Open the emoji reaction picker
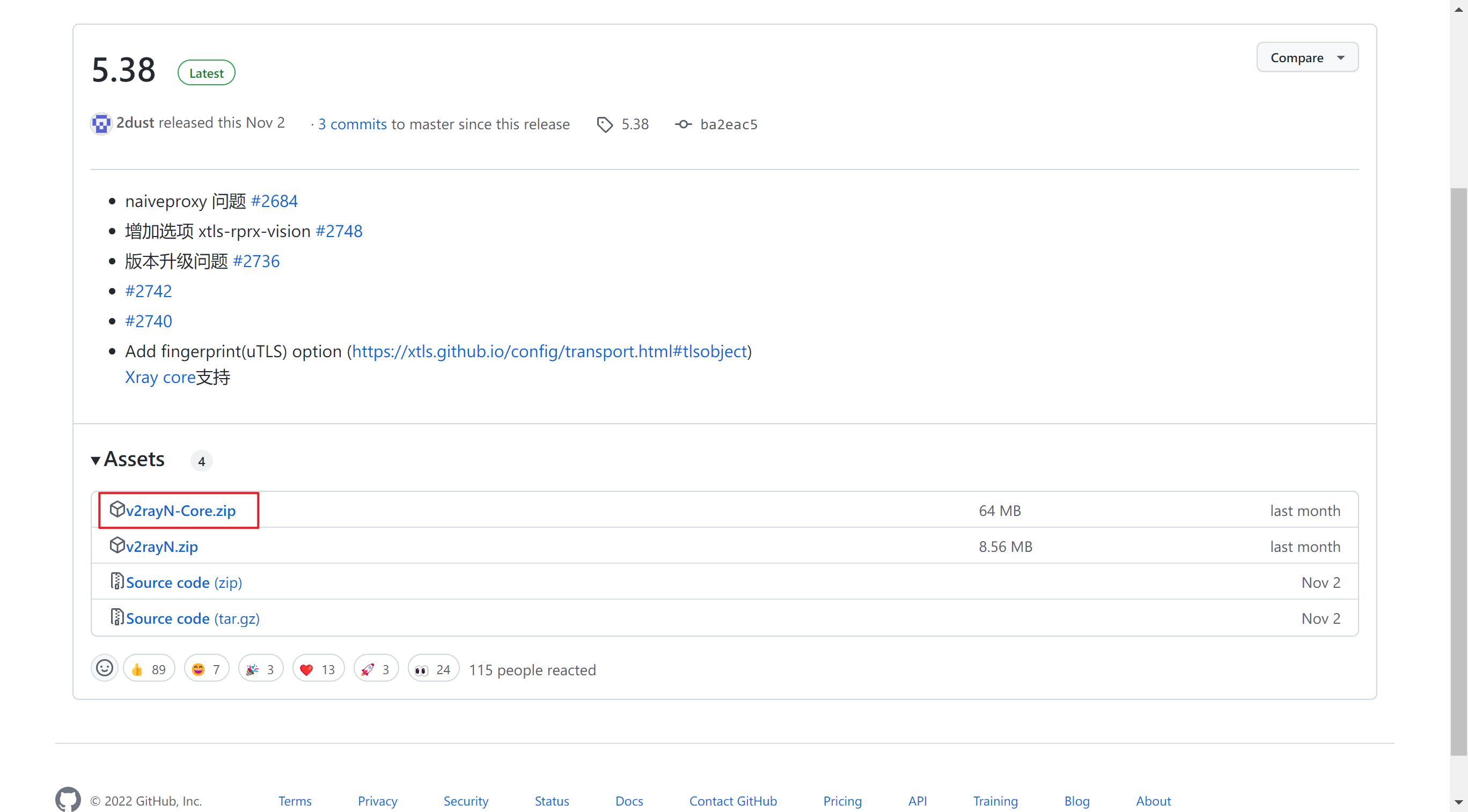This screenshot has width=1468, height=812. click(104, 668)
